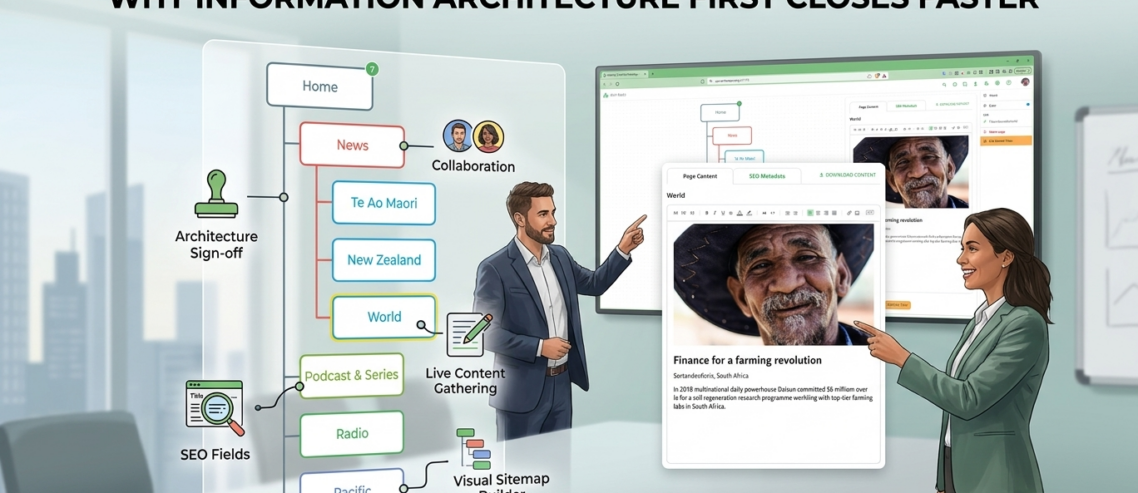Image resolution: width=1138 pixels, height=493 pixels.
Task: Click the Podcast & Series sitemap node
Action: pyautogui.click(x=351, y=375)
